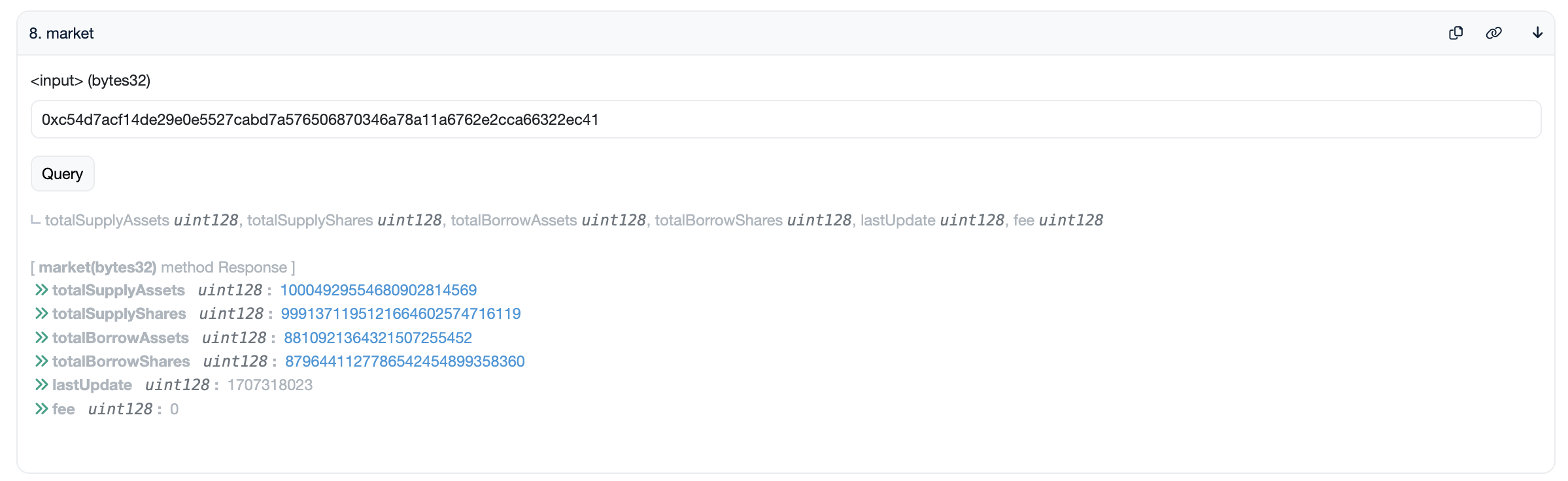Open the totalBorrowAssets value link

click(x=377, y=338)
